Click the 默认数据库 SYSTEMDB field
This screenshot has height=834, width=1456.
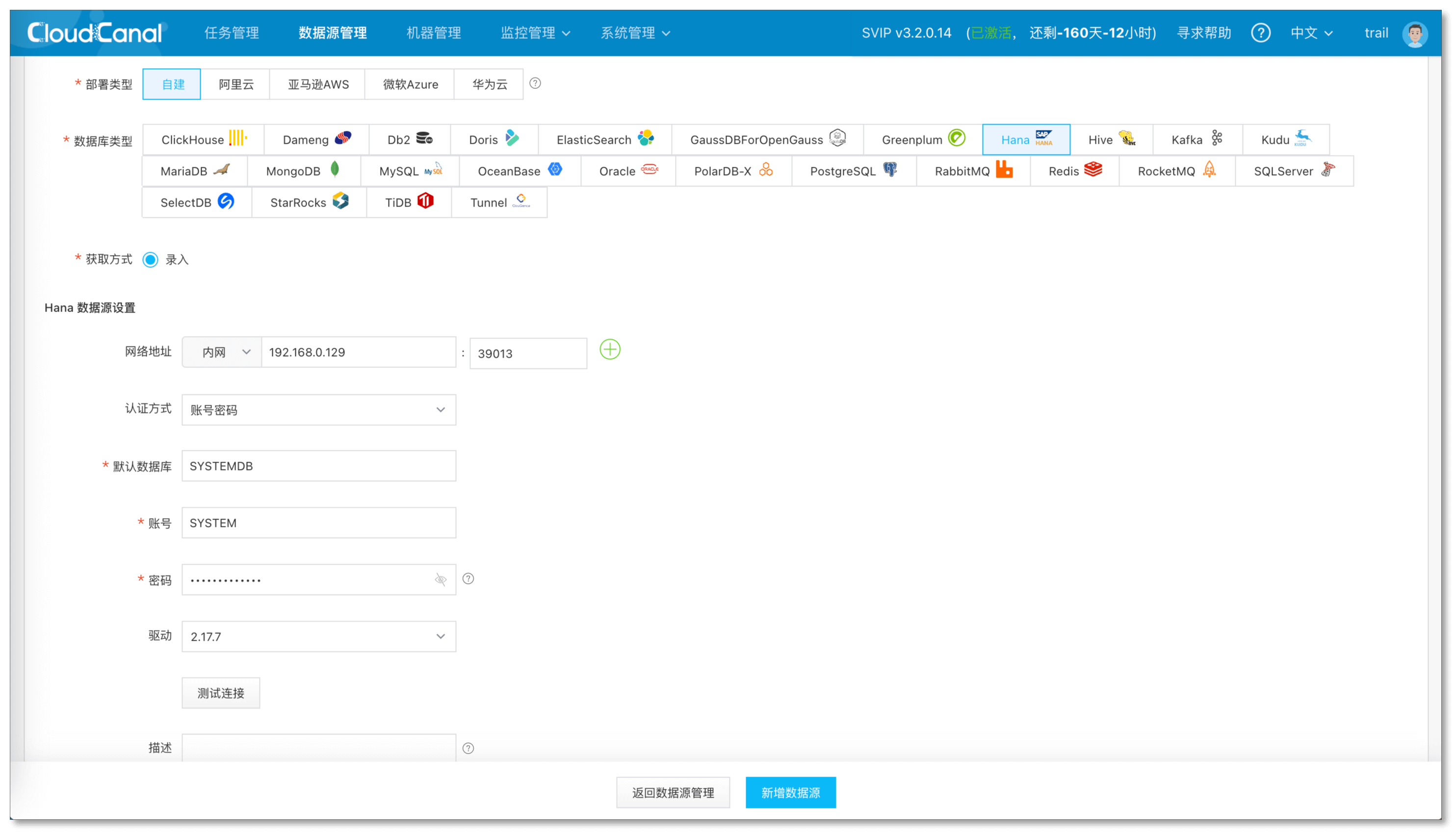(x=319, y=466)
